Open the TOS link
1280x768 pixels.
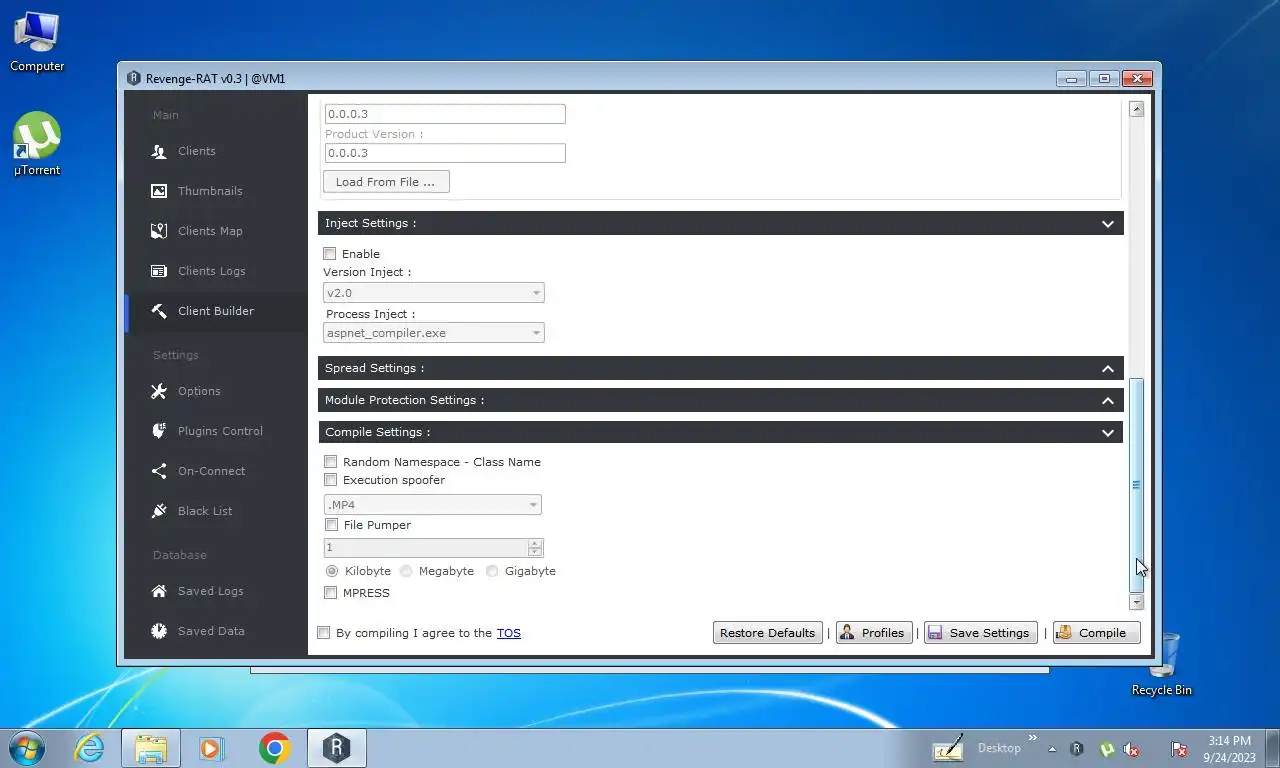click(x=509, y=633)
